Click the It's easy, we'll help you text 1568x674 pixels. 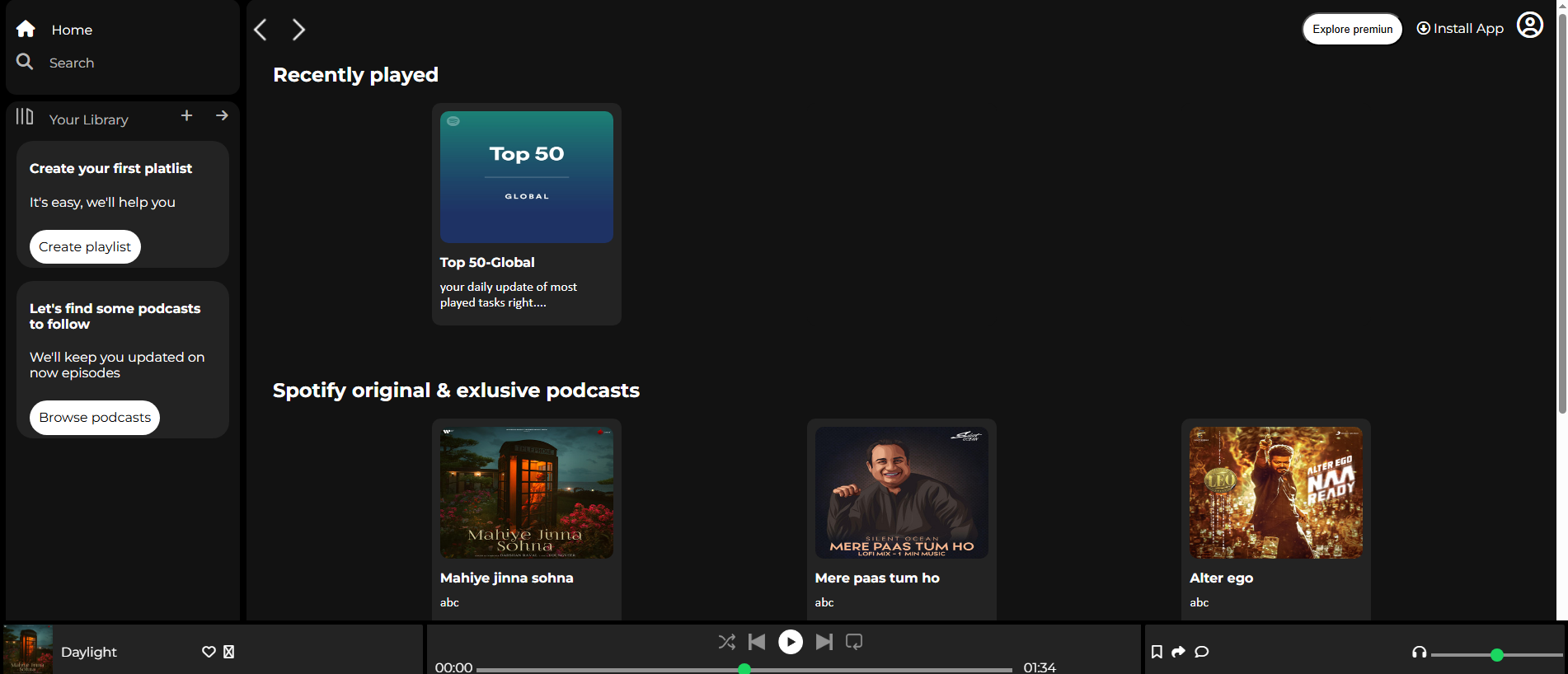[102, 202]
